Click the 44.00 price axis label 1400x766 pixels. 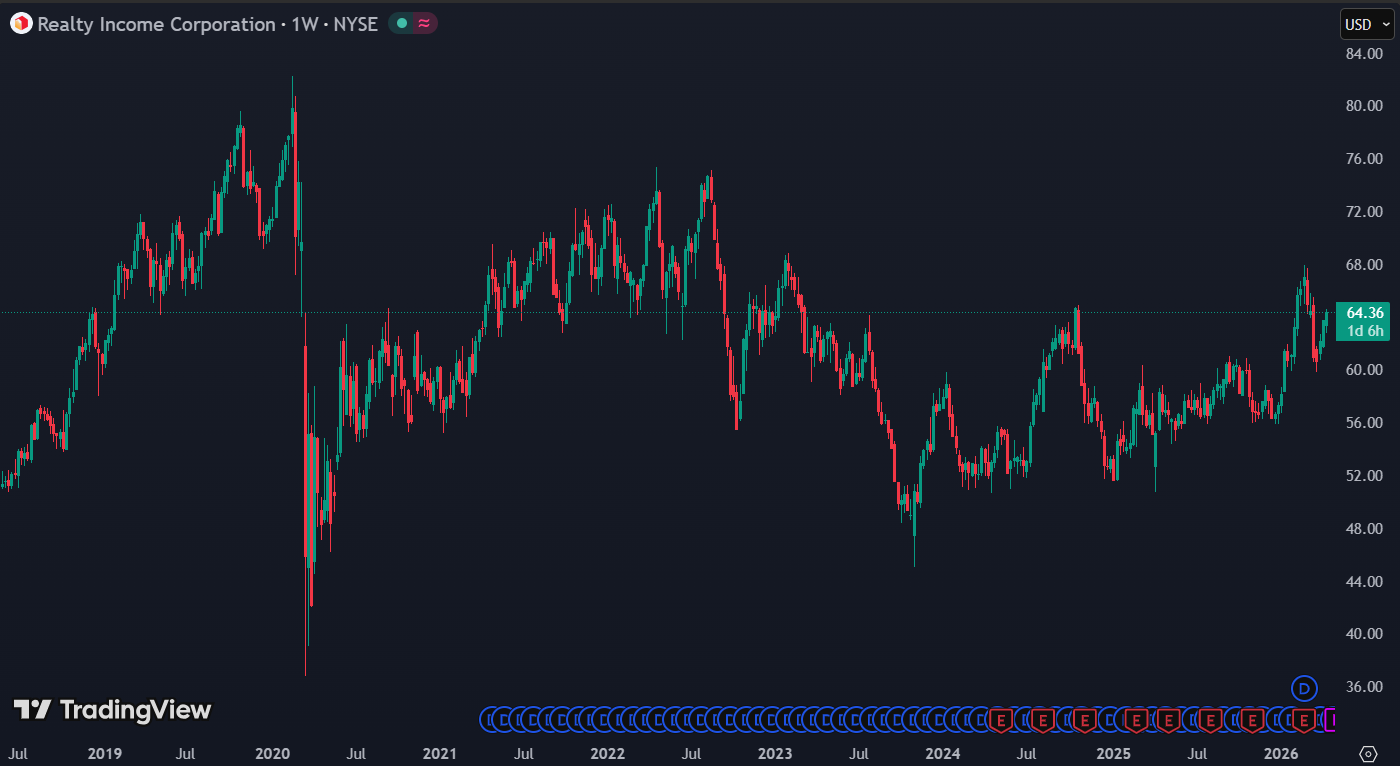tap(1365, 582)
